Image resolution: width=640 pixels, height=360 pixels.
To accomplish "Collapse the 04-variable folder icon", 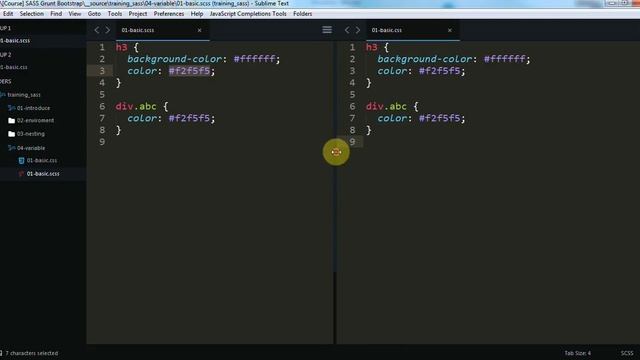I will [x=11, y=148].
